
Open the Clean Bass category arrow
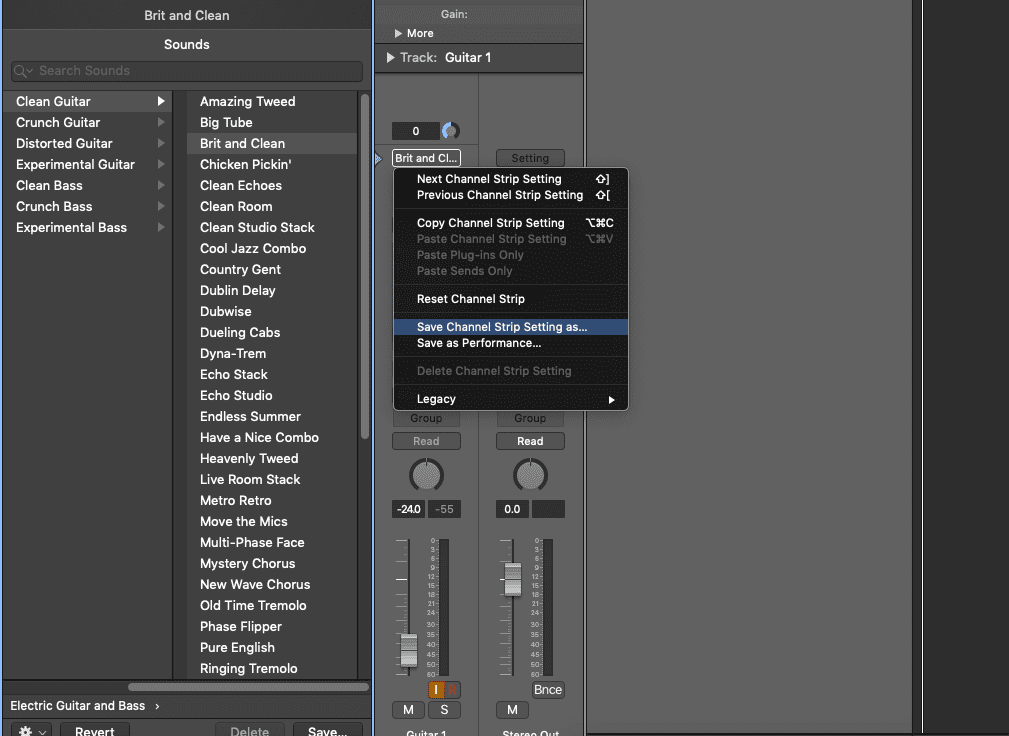[x=161, y=185]
